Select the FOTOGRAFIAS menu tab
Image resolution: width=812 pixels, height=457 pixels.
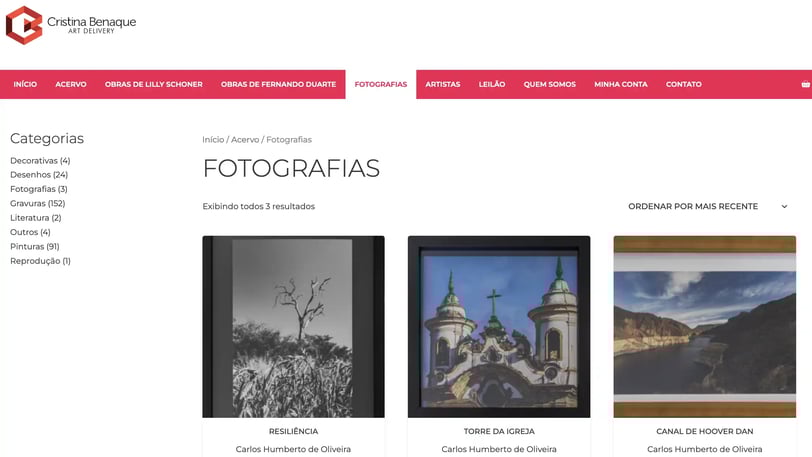tap(381, 84)
